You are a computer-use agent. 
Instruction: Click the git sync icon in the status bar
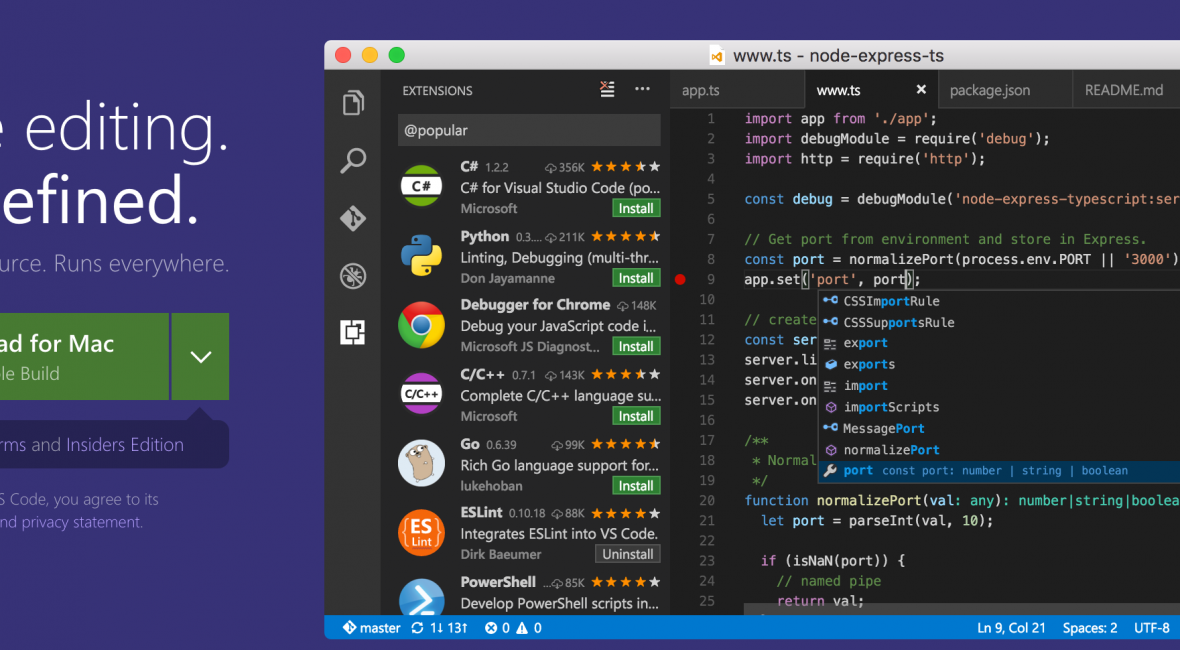[x=417, y=628]
